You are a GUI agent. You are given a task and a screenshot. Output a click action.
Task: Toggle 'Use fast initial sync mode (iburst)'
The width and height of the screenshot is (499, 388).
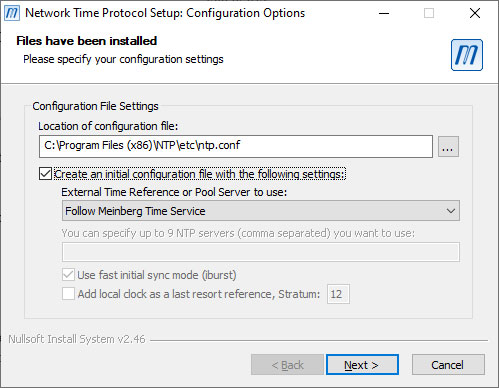(68, 275)
